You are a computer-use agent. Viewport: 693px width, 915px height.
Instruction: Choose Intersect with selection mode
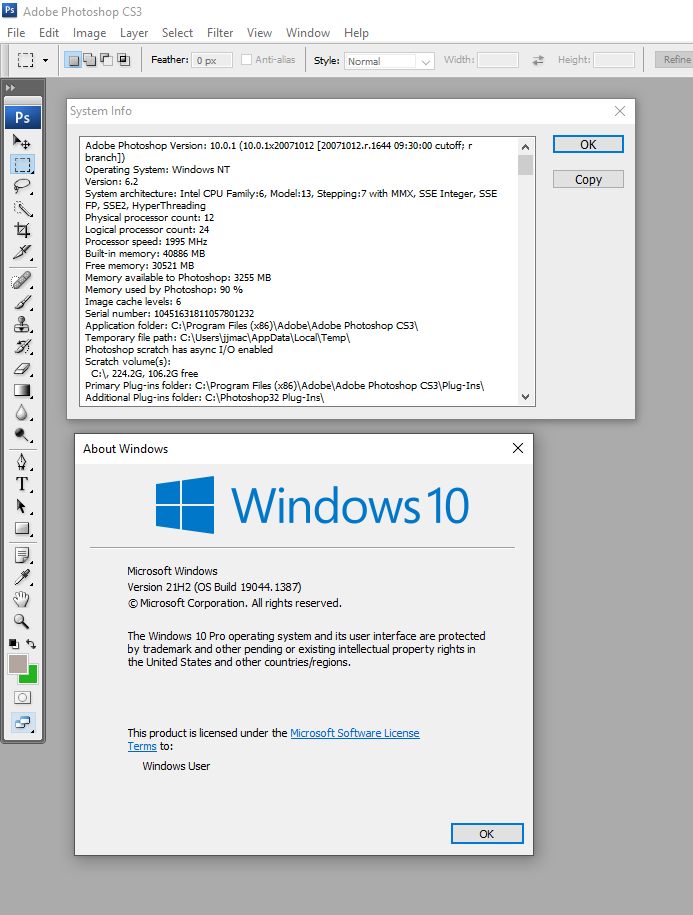point(123,60)
